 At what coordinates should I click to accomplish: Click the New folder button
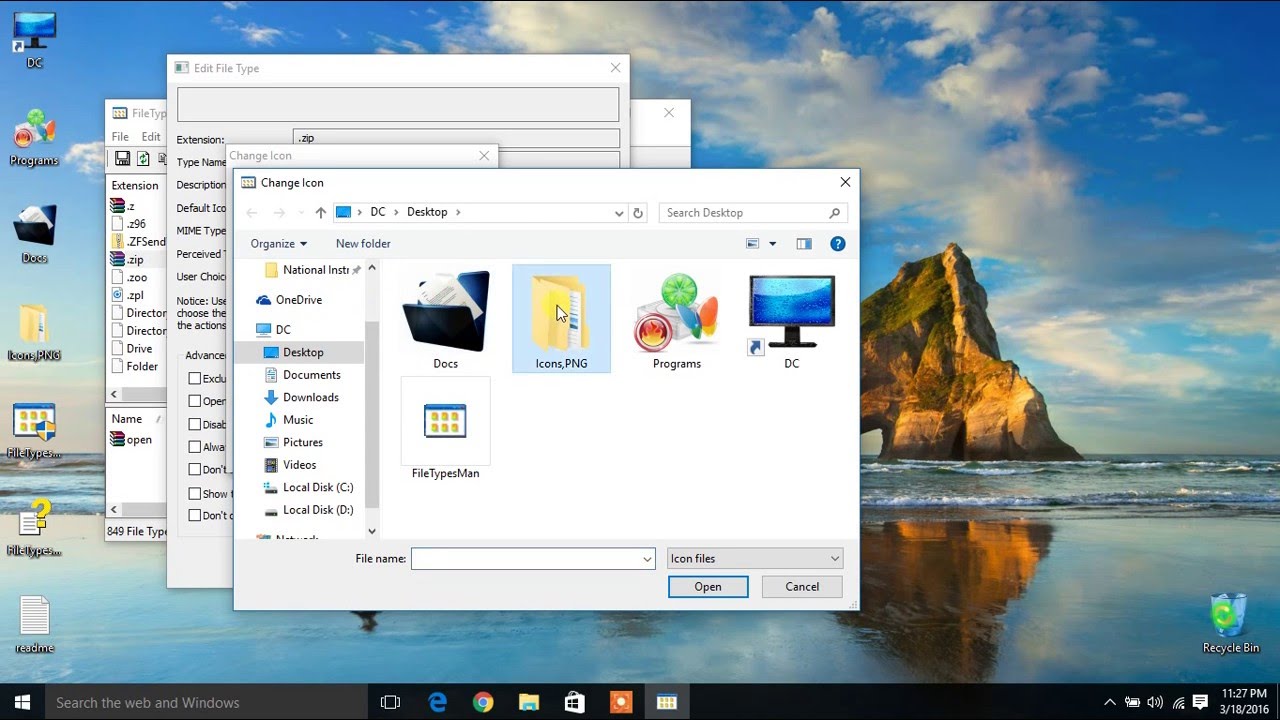(362, 243)
